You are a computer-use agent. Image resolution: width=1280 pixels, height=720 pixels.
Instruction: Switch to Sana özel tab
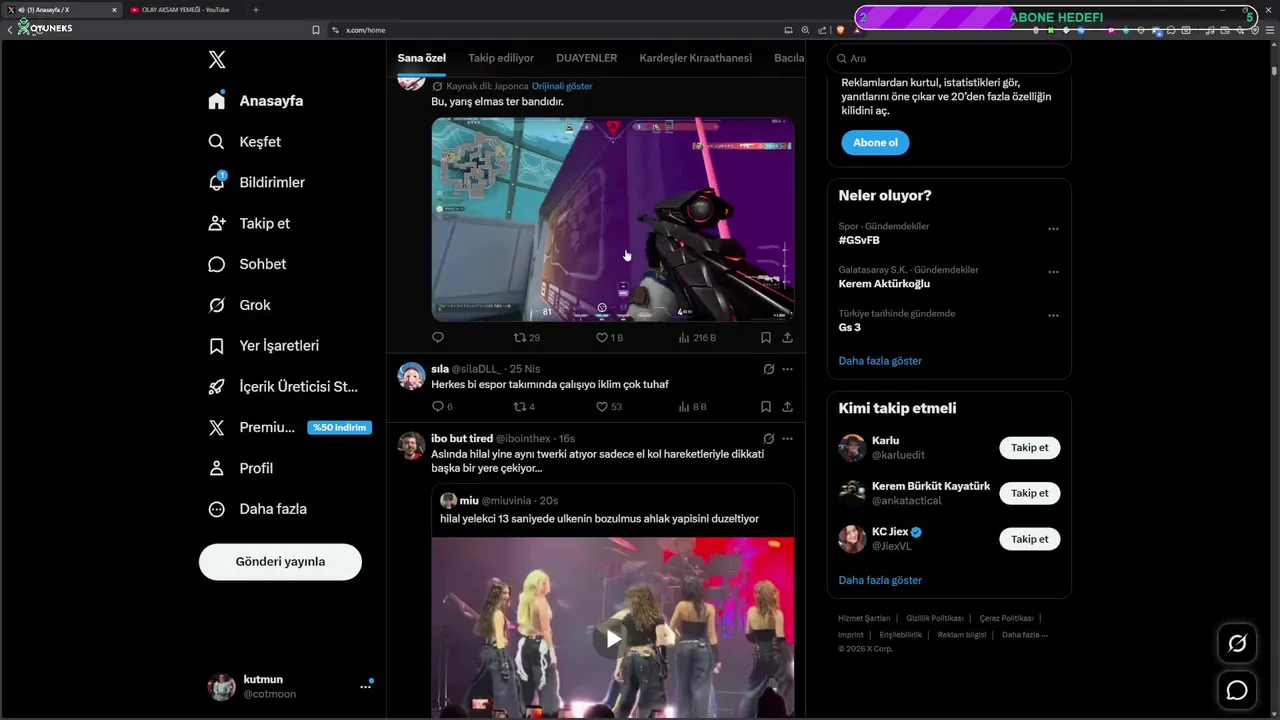421,58
